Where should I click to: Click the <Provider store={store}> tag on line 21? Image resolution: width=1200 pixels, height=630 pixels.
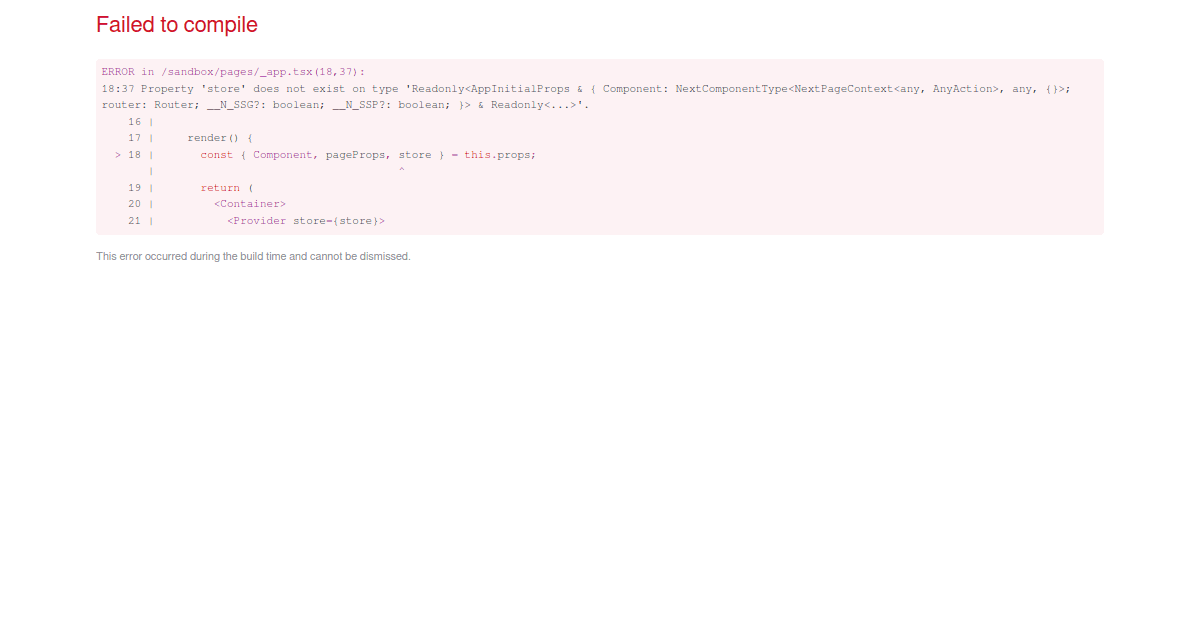(307, 220)
